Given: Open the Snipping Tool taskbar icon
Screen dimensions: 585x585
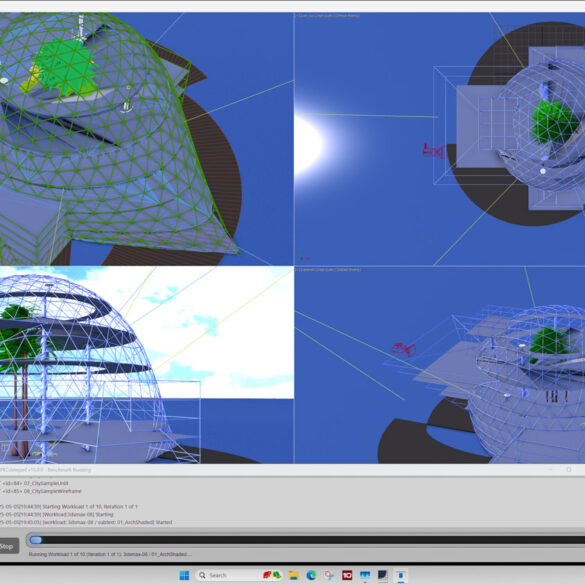Looking at the screenshot, I should (x=329, y=575).
